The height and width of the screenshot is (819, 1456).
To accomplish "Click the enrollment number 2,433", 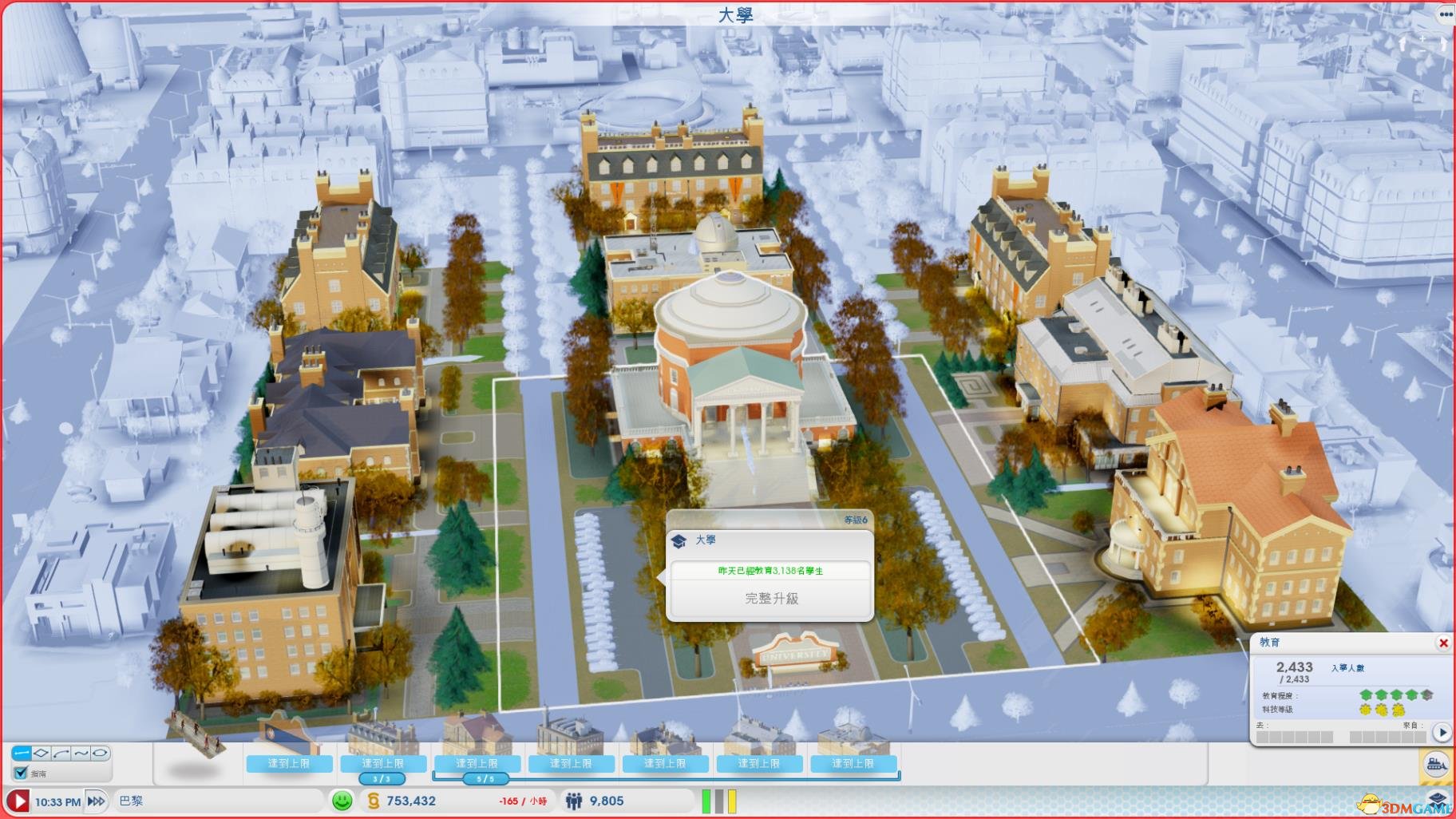I will point(1294,667).
